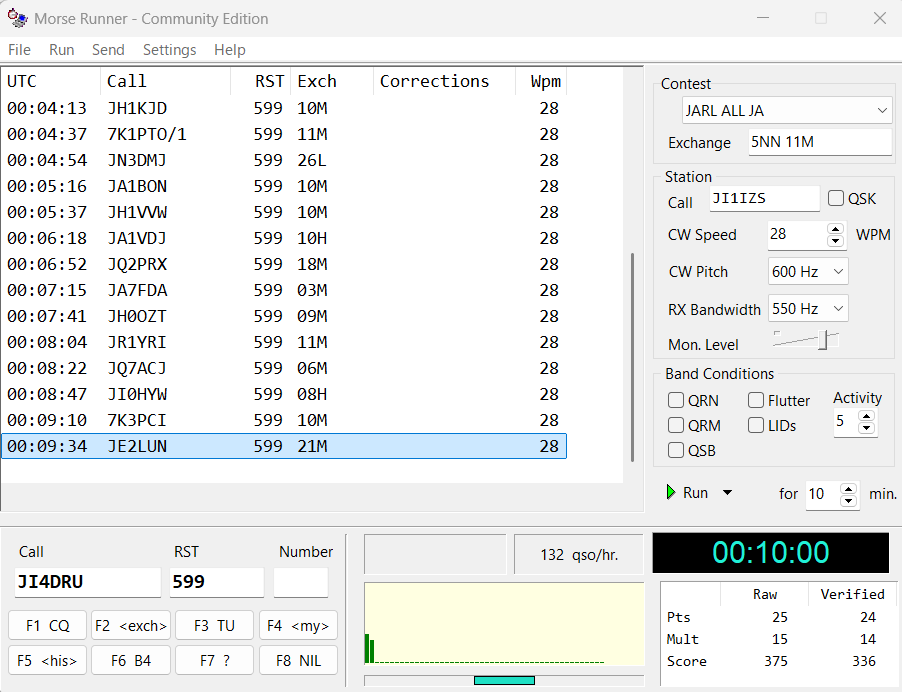Increase CW Speed with up arrow
This screenshot has height=692, width=902.
click(x=835, y=228)
